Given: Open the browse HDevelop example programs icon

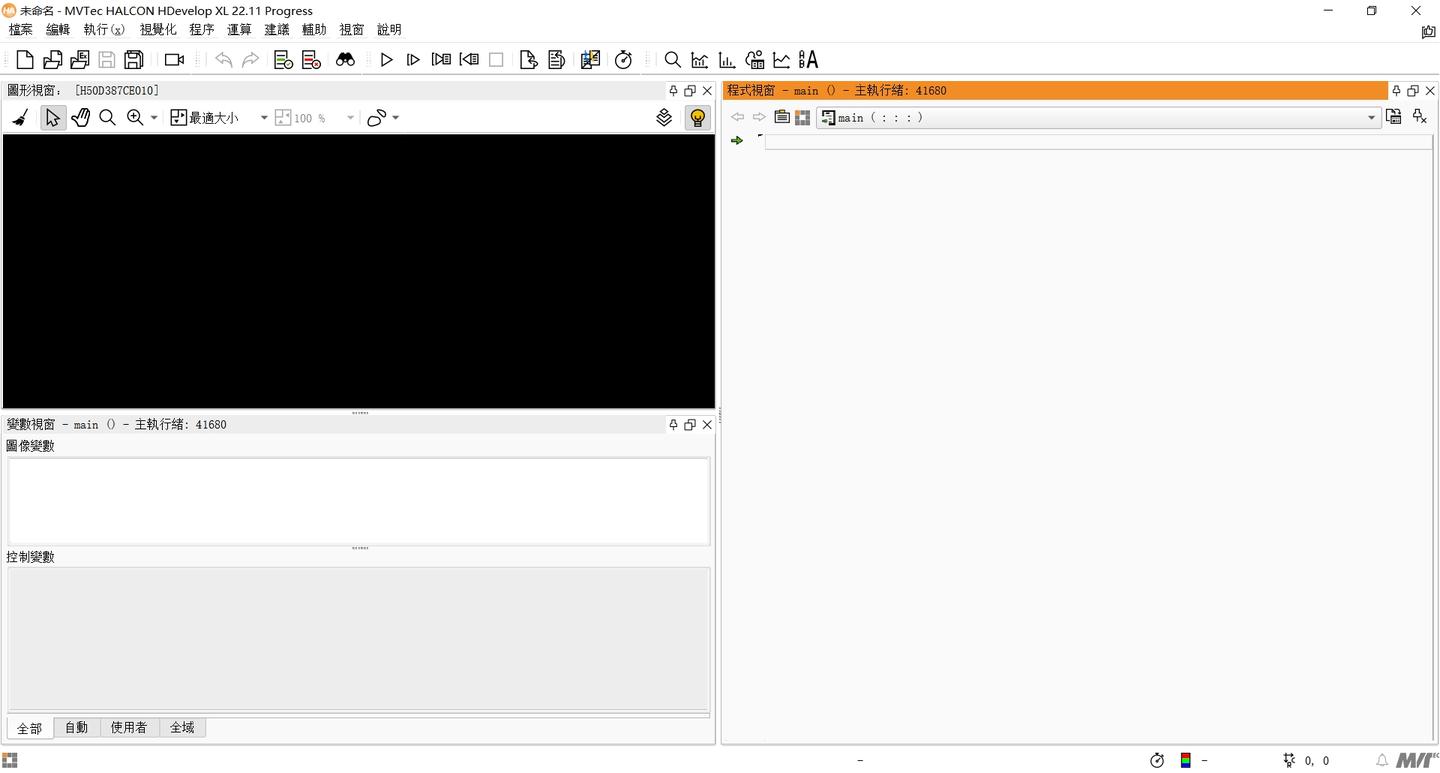Looking at the screenshot, I should [x=79, y=60].
